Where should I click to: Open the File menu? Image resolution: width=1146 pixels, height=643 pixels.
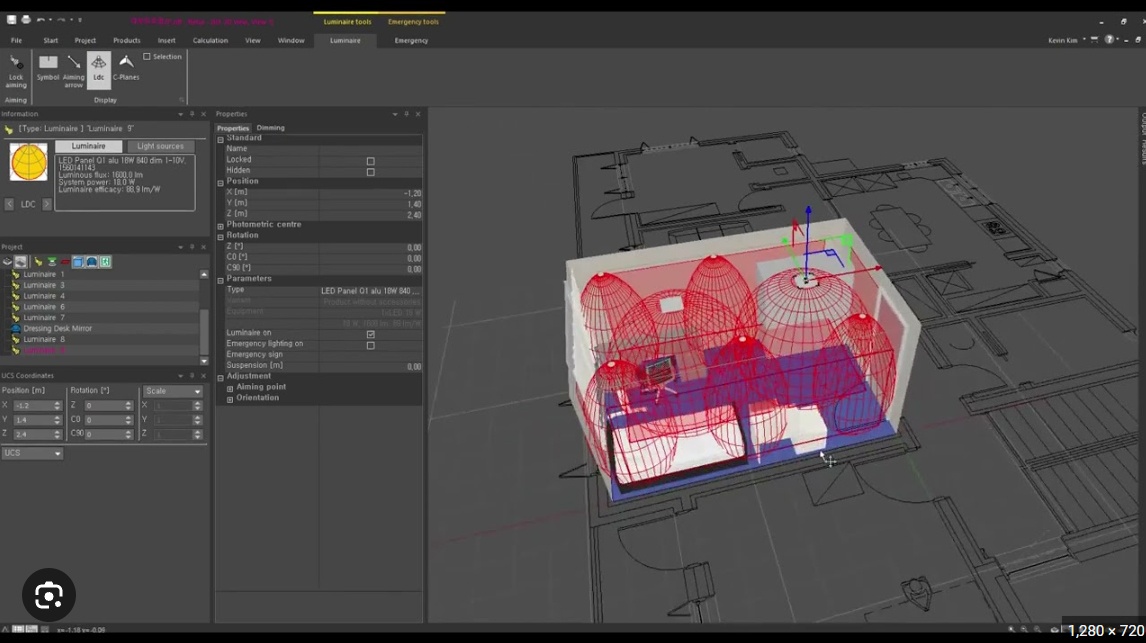(x=16, y=40)
